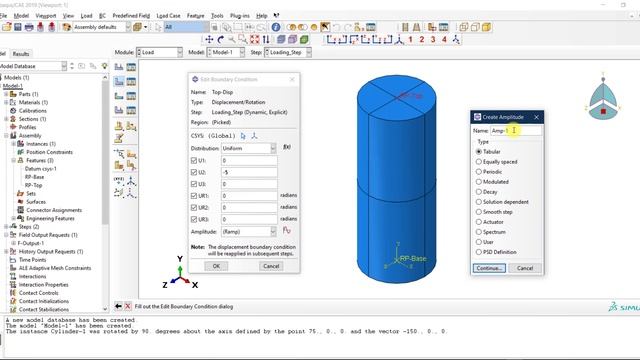Select the Smooth step amplitude type

coord(479,212)
